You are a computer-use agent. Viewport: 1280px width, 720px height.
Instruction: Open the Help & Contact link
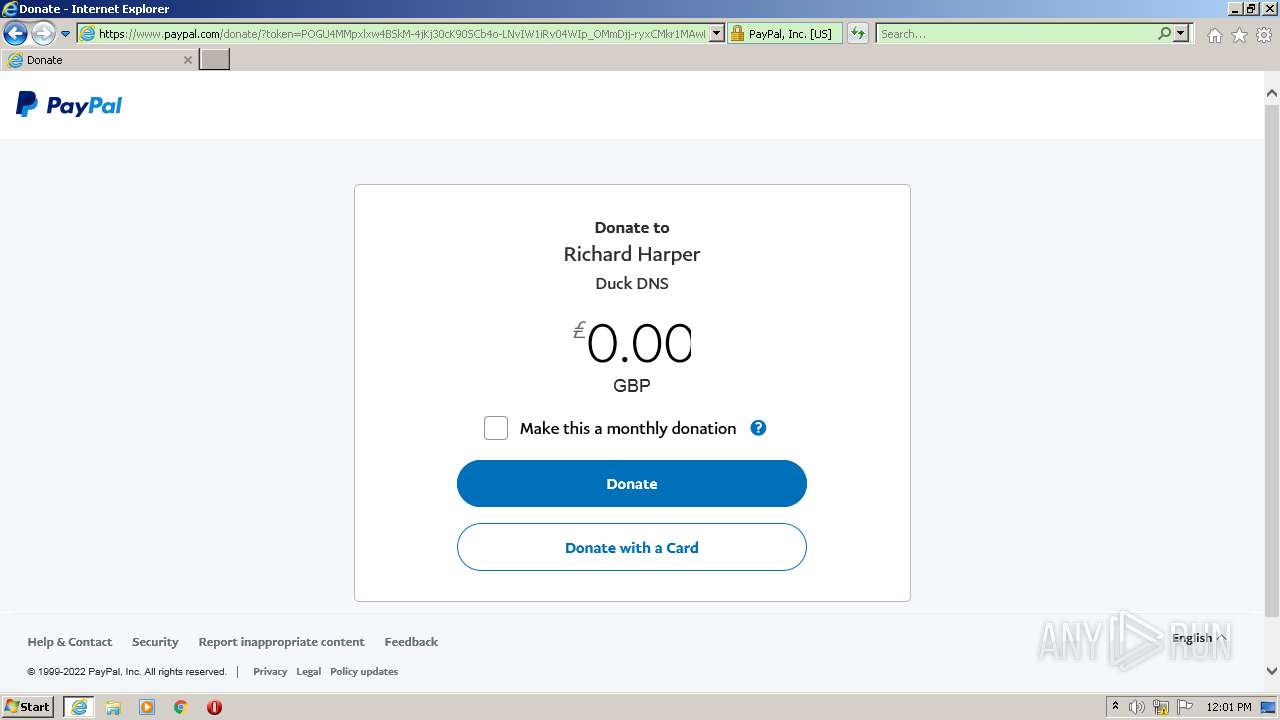pyautogui.click(x=70, y=642)
